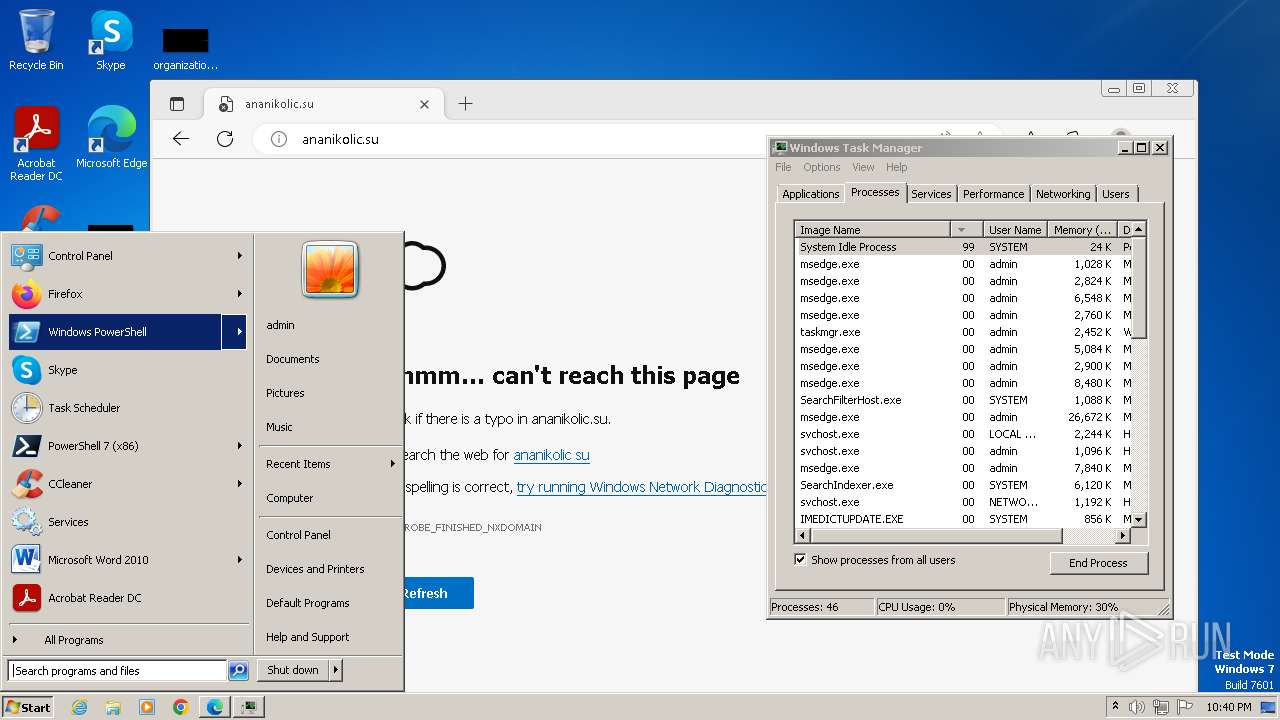The image size is (1280, 720).
Task: Click the user account picture
Action: (x=330, y=270)
